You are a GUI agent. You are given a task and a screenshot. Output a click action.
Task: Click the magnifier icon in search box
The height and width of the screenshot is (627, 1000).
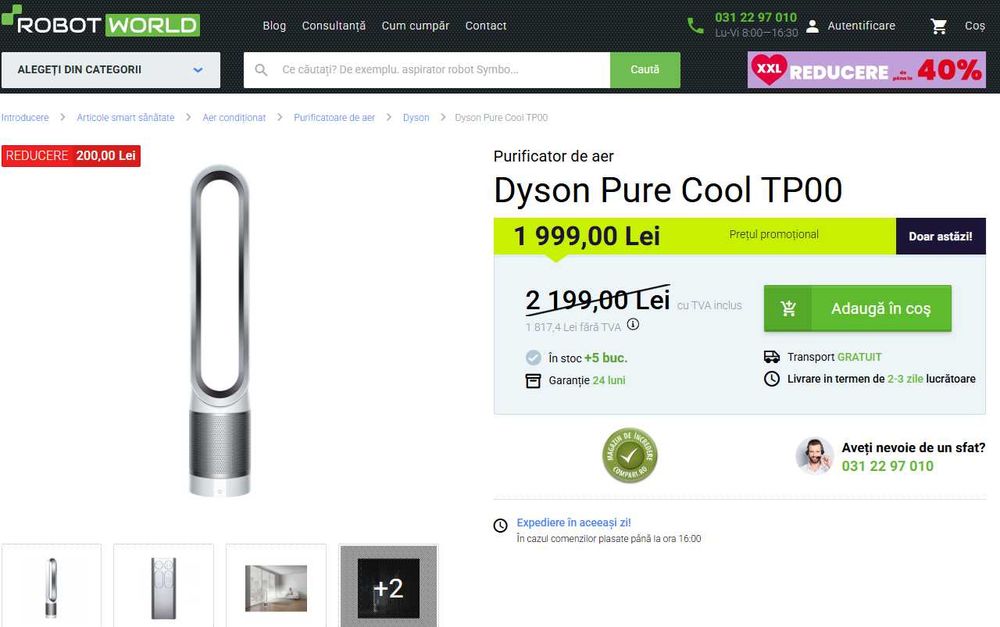pyautogui.click(x=261, y=70)
